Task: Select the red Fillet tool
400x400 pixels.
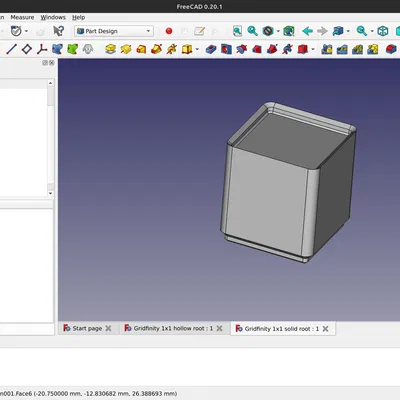Action: (x=391, y=49)
